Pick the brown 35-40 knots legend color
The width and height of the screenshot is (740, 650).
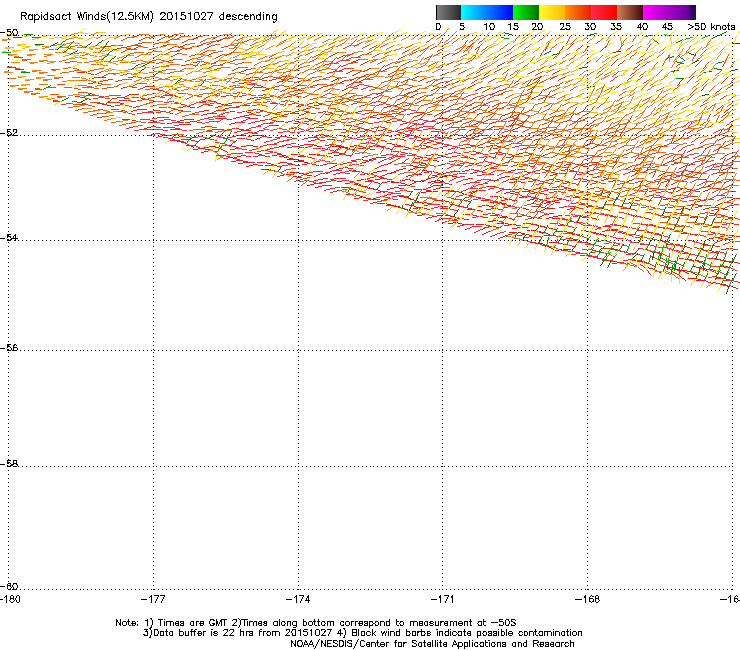pyautogui.click(x=630, y=12)
